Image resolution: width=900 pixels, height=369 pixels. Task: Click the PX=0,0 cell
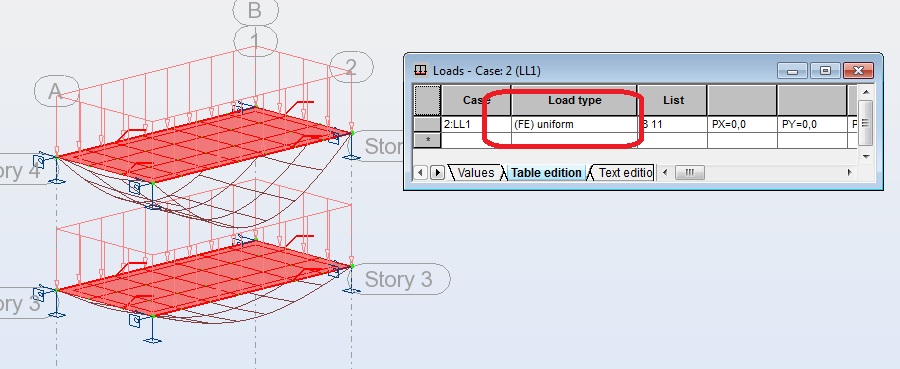pyautogui.click(x=742, y=124)
